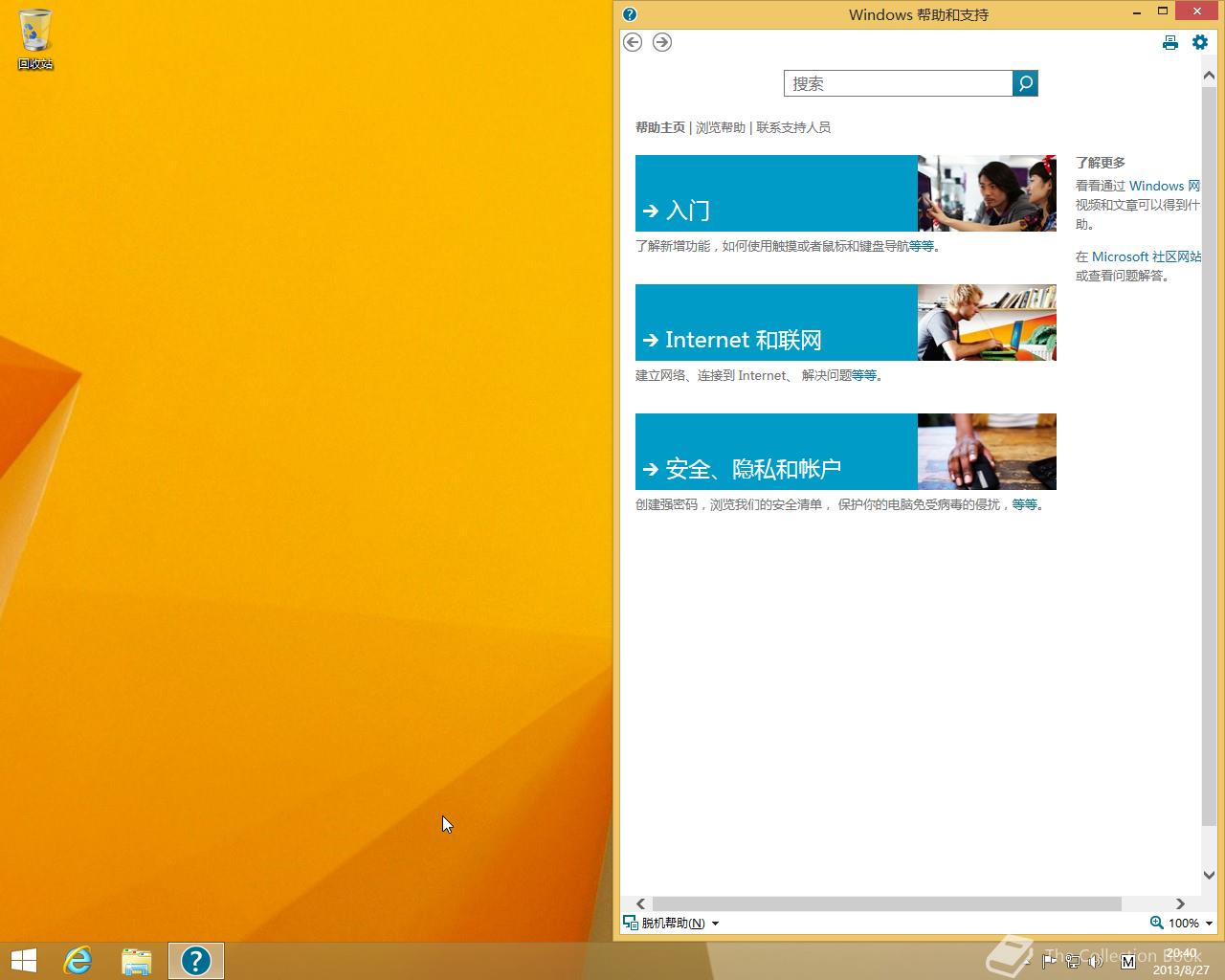Launch Internet Explorer from taskbar
Viewport: 1225px width, 980px height.
point(78,961)
